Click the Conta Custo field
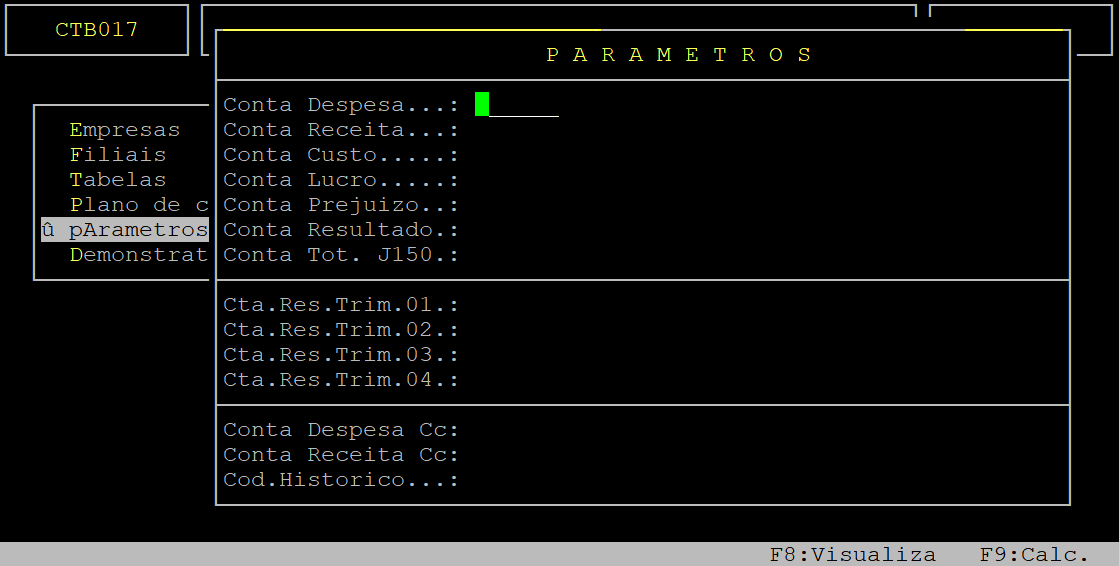 point(517,155)
